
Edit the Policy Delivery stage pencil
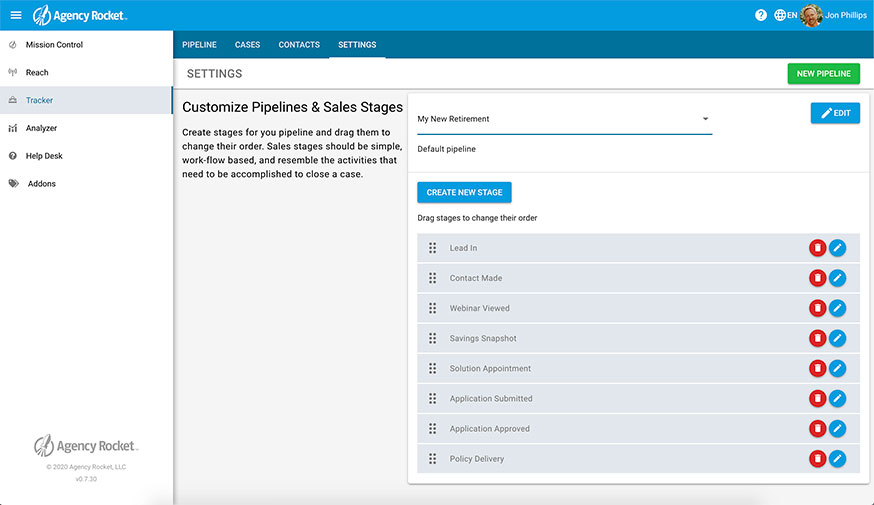pos(838,459)
